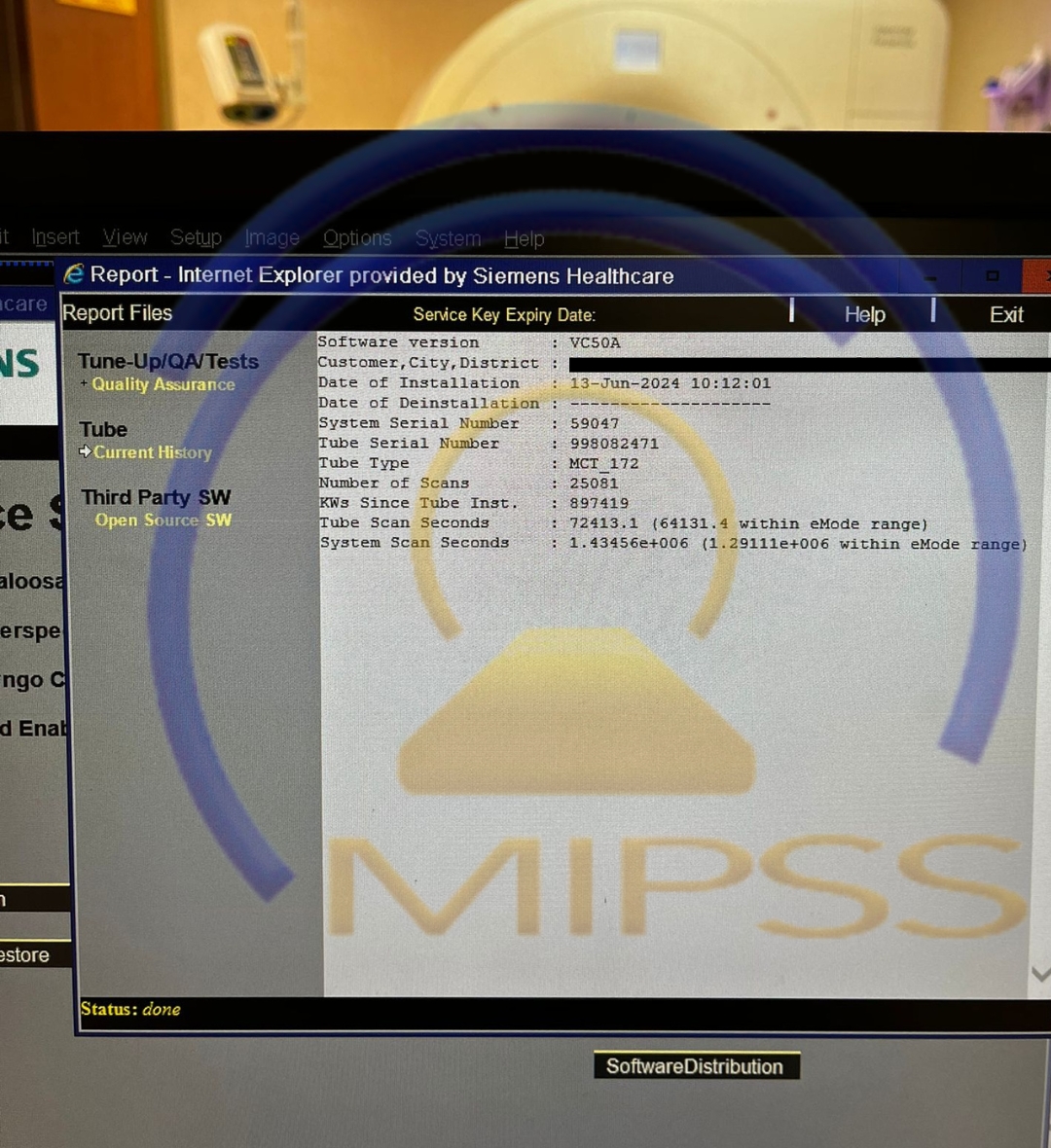Viewport: 1051px width, 1148px height.
Task: Click Exit in the Report toolbar
Action: pos(1005,315)
